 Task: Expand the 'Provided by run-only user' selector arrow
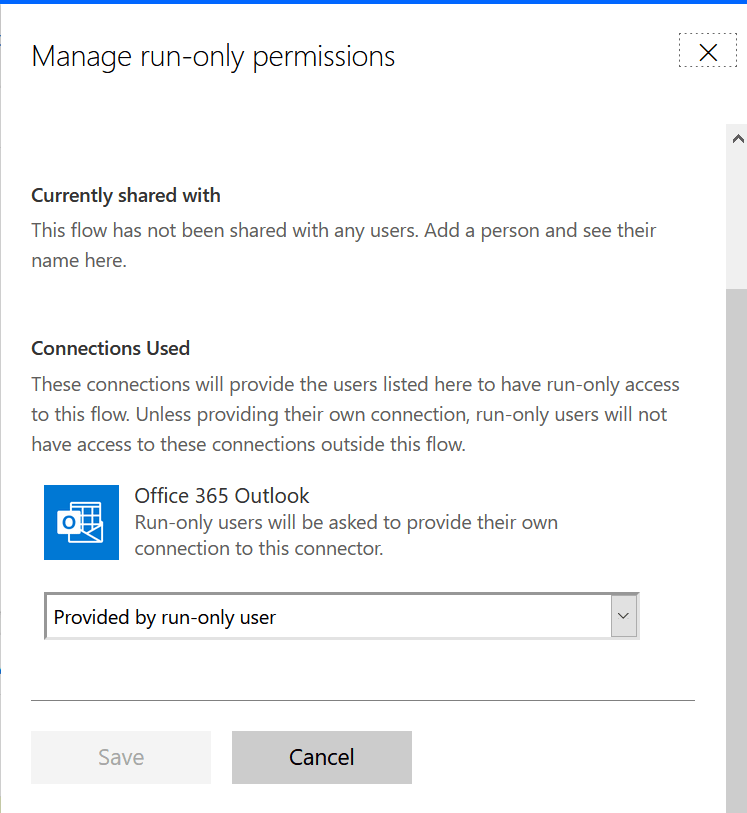coord(624,616)
